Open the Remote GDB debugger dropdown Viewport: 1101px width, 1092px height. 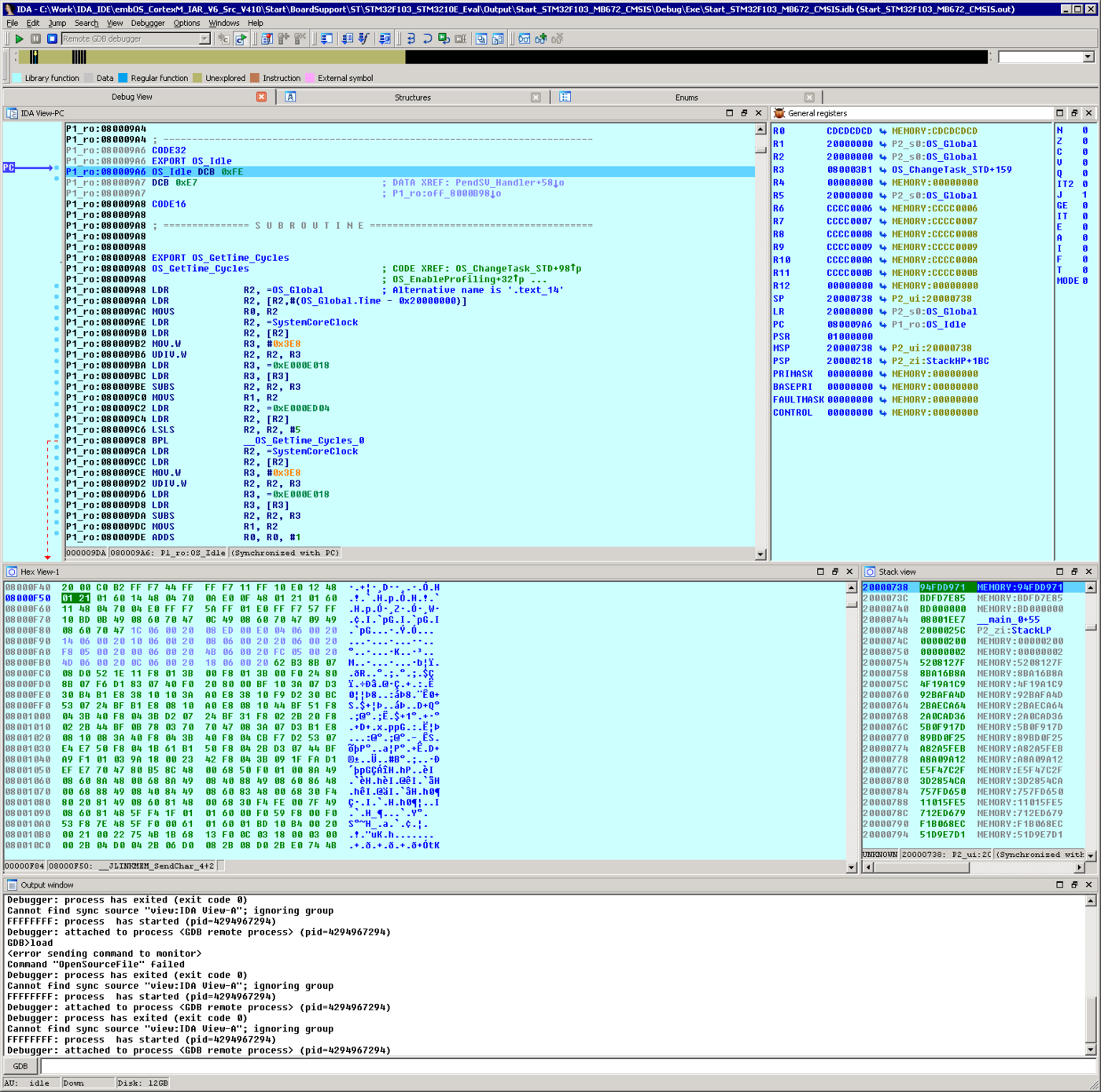click(204, 39)
